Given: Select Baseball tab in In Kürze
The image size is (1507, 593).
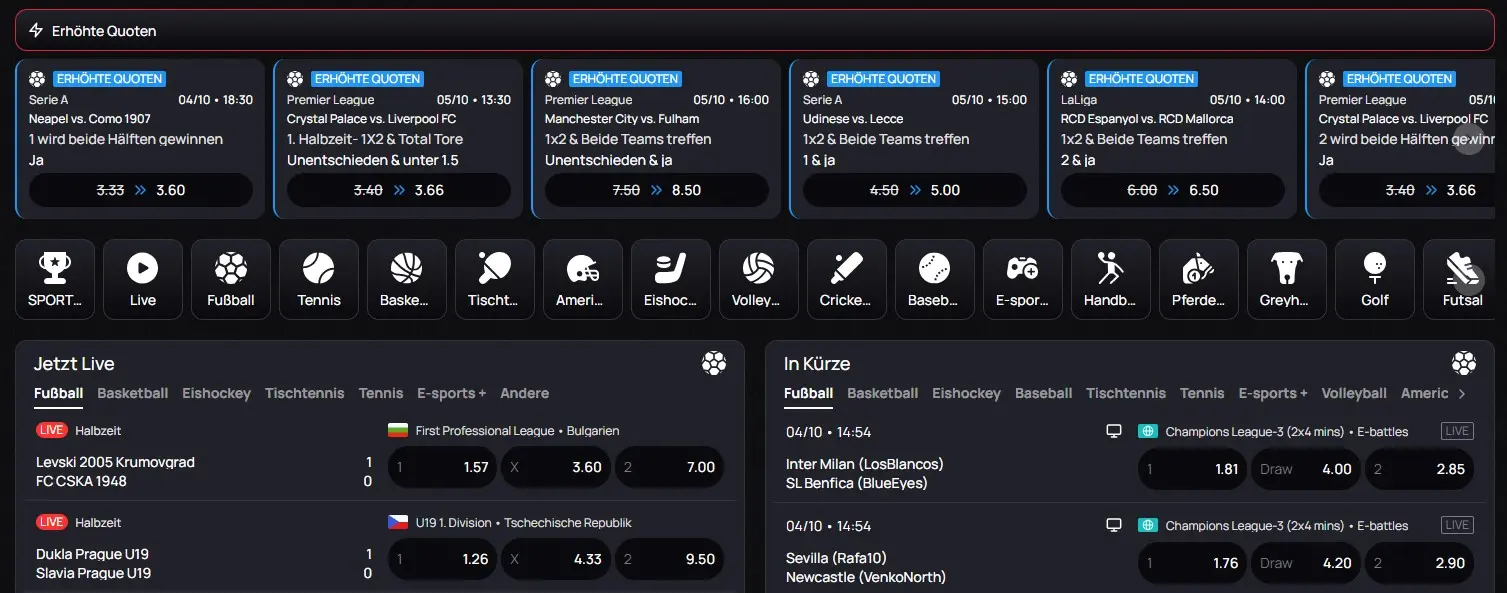Looking at the screenshot, I should pos(1043,393).
